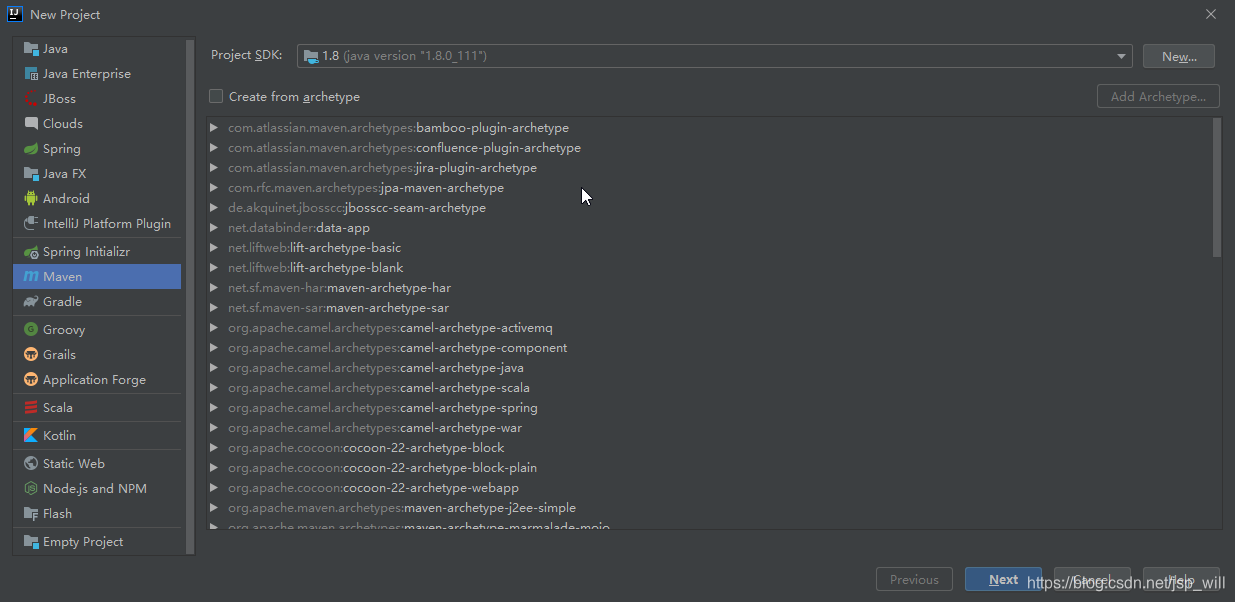Click the JBoss icon in sidebar
The height and width of the screenshot is (602, 1235).
coord(31,98)
